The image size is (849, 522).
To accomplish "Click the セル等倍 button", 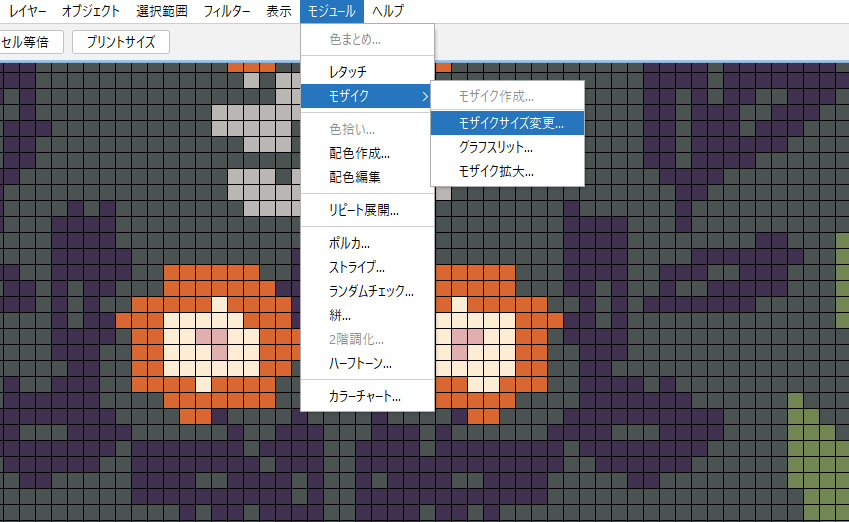I will 30,42.
